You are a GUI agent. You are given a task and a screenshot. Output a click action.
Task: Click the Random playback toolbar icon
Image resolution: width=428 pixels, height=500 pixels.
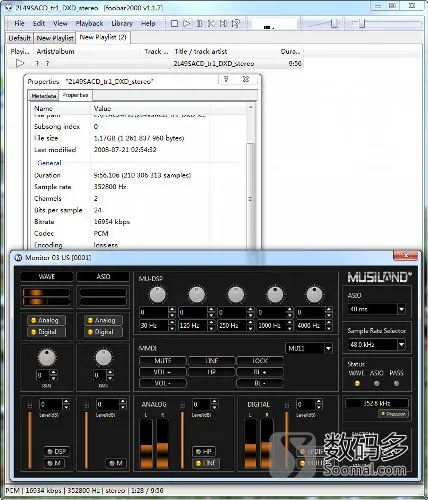236,24
